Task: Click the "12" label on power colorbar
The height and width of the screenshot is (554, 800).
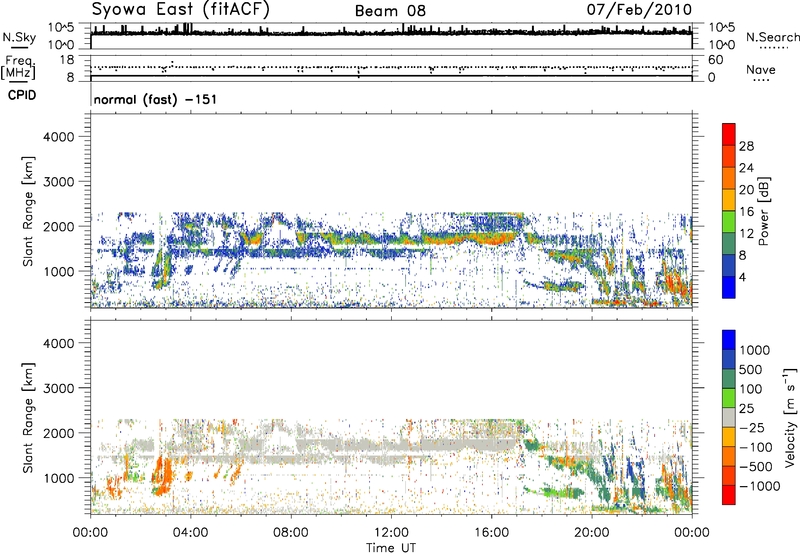Action: (746, 234)
